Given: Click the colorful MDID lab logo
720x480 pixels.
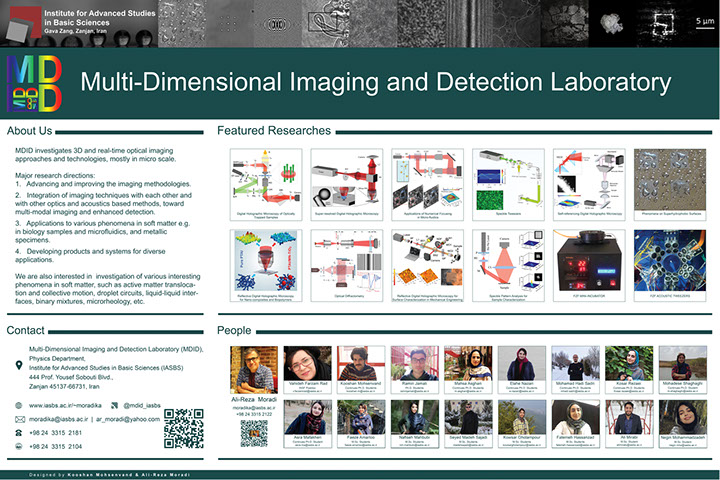Looking at the screenshot, I should pos(34,83).
